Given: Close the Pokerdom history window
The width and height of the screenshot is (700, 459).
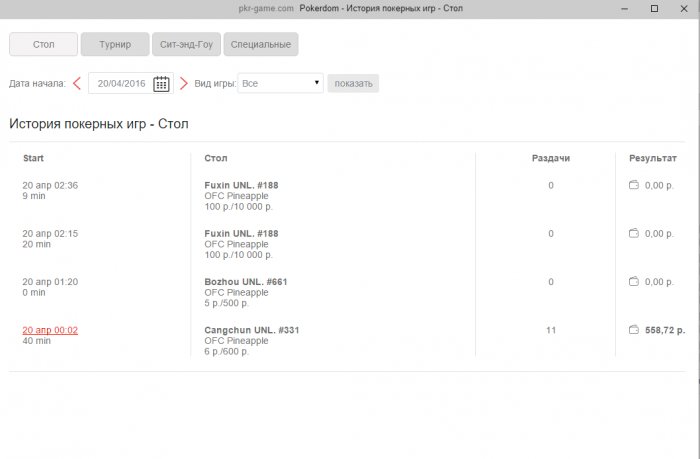Looking at the screenshot, I should (x=684, y=8).
